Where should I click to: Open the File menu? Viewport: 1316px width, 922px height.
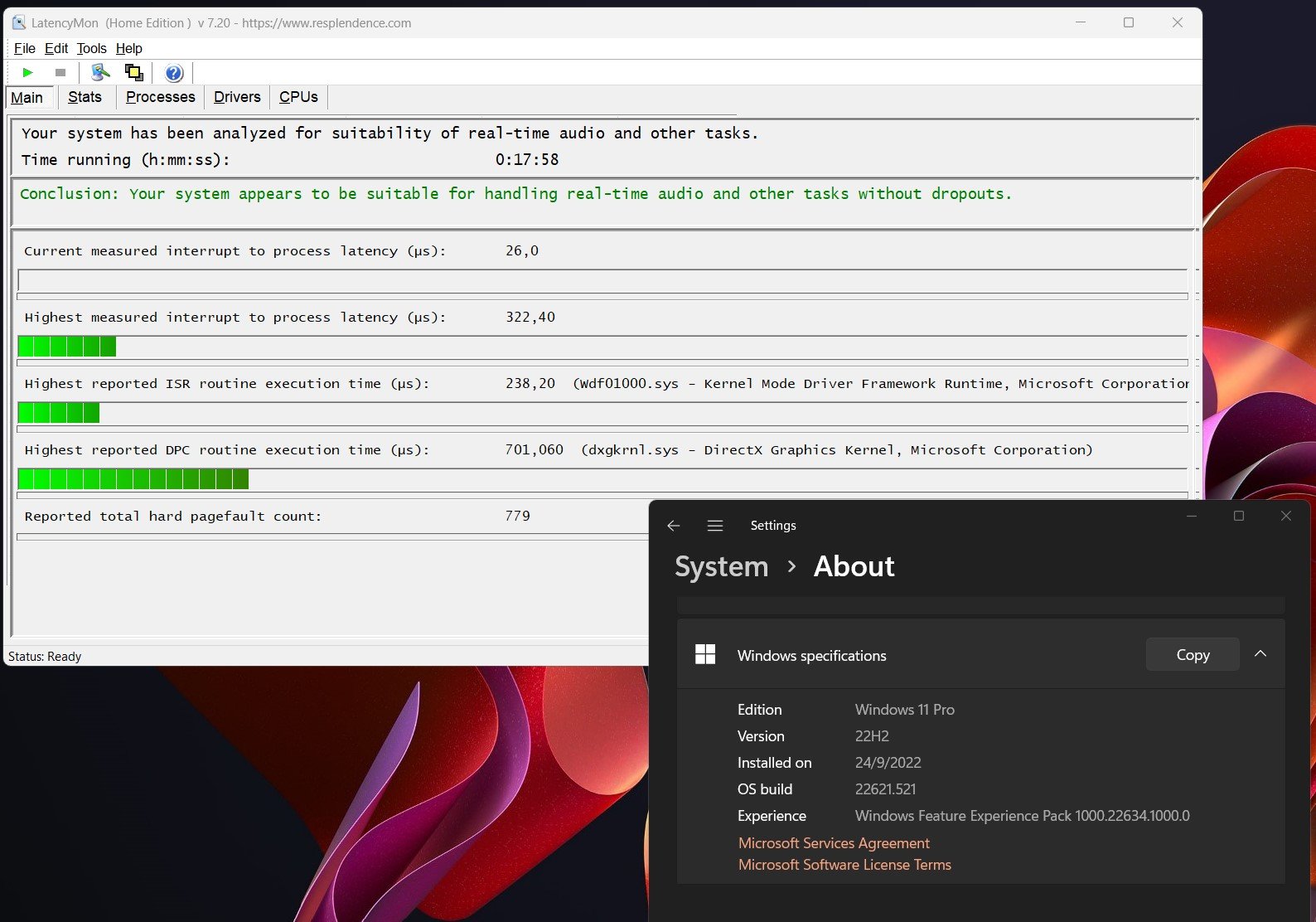point(25,48)
